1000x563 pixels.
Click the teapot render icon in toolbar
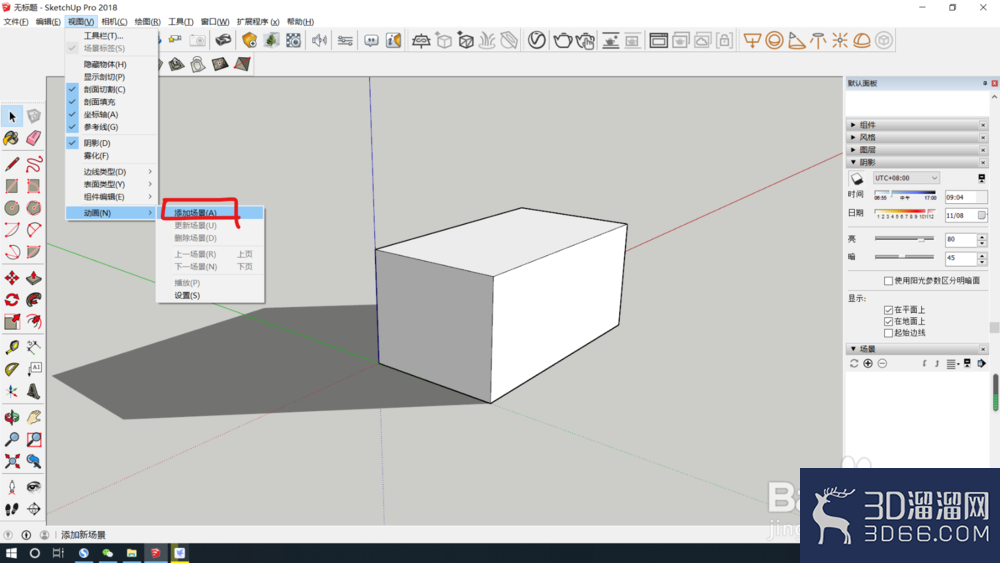[x=562, y=40]
